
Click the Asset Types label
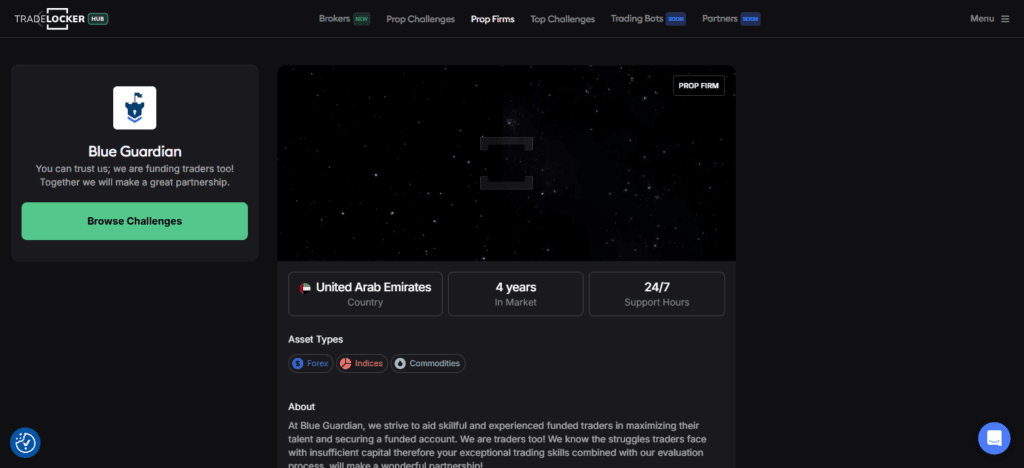click(315, 339)
